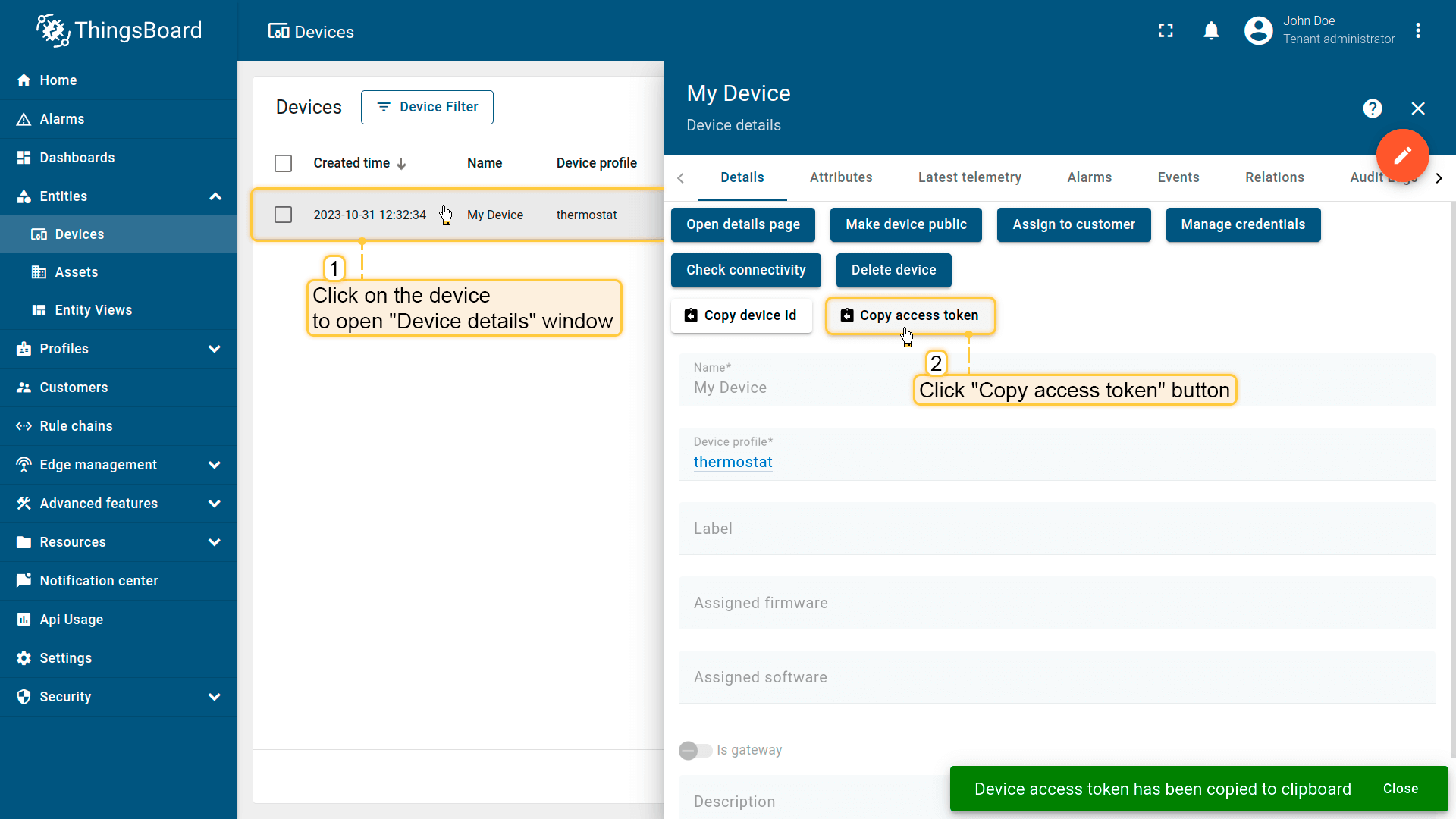The height and width of the screenshot is (819, 1456).
Task: Enable the Is gateway toggle
Action: point(695,750)
